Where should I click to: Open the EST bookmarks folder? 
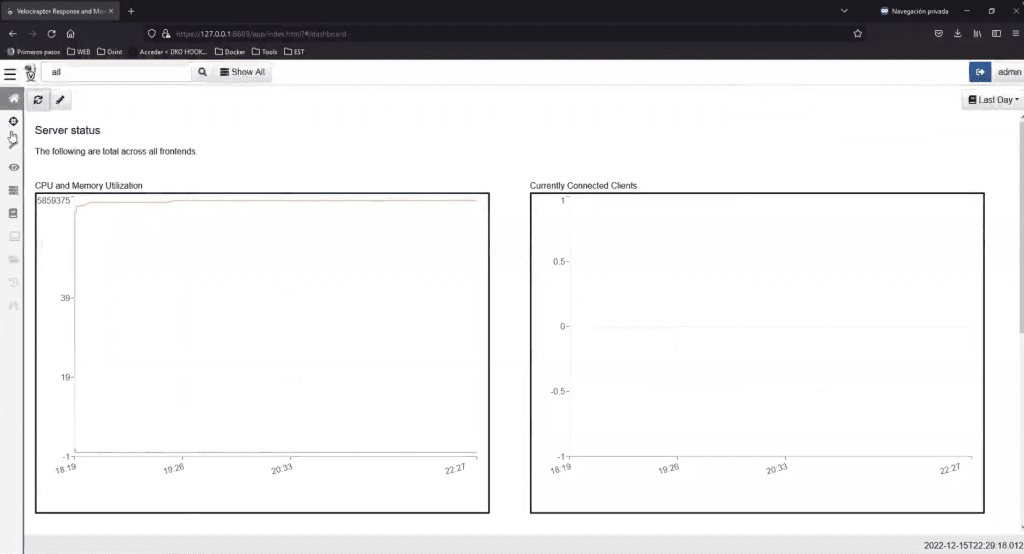(294, 52)
